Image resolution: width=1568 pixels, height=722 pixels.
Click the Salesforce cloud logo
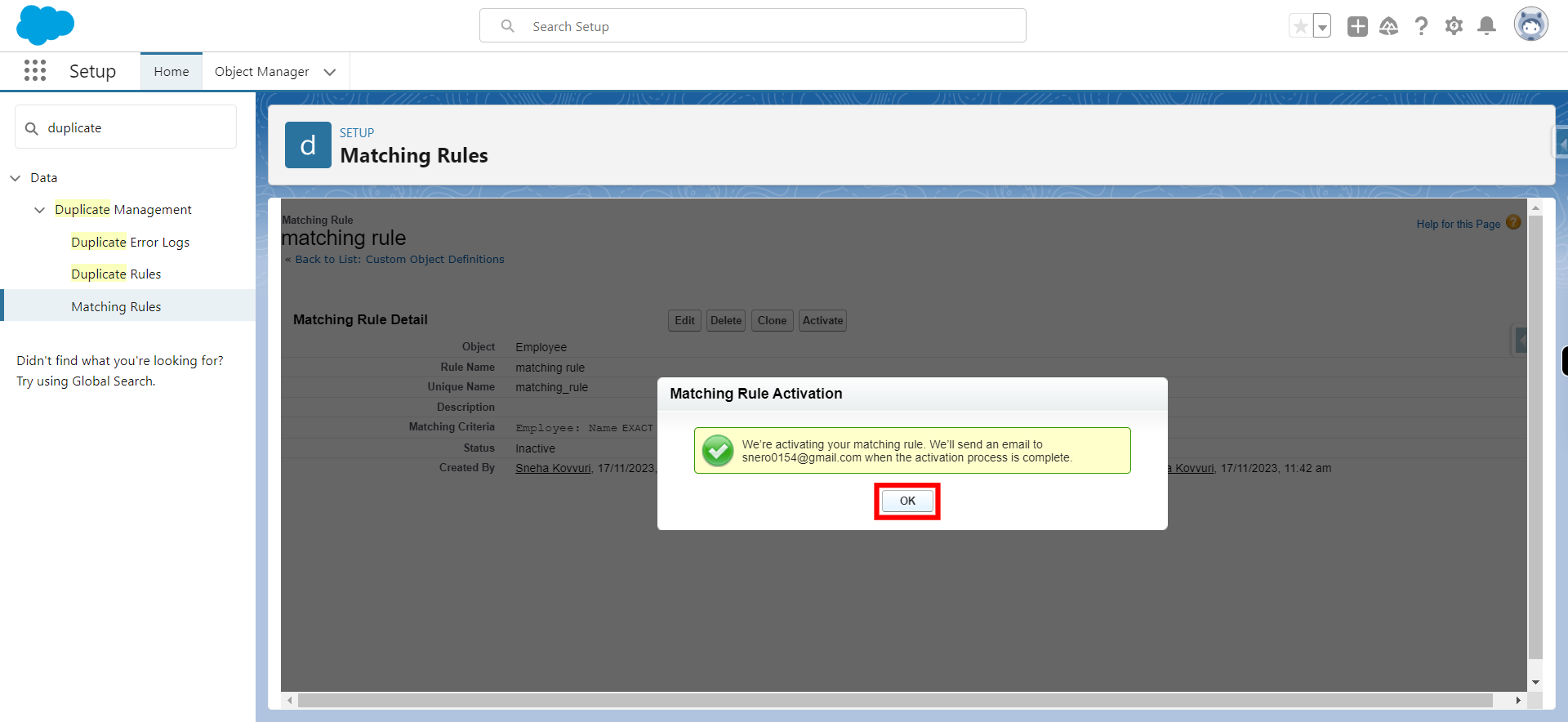(45, 25)
